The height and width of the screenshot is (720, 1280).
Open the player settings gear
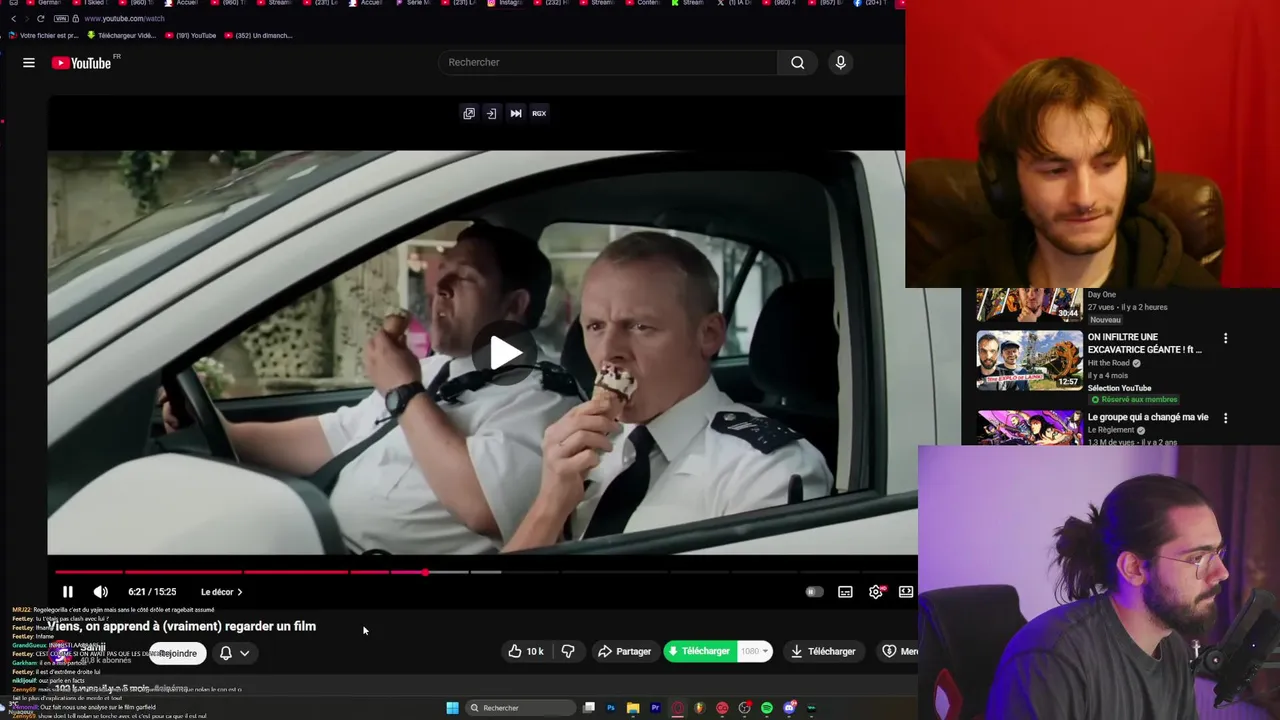pos(876,592)
